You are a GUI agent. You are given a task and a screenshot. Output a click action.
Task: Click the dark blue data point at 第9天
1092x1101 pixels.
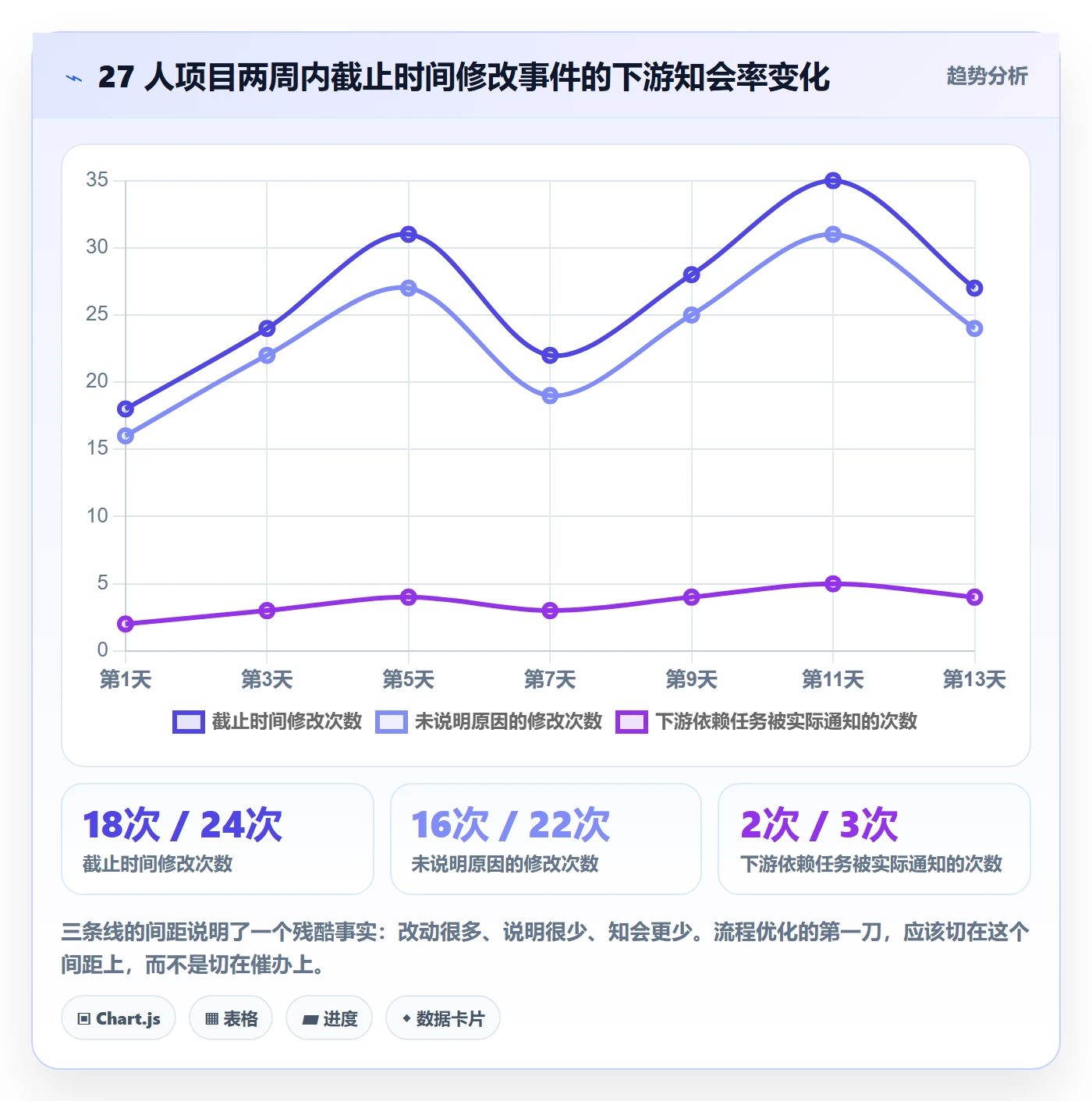point(691,275)
